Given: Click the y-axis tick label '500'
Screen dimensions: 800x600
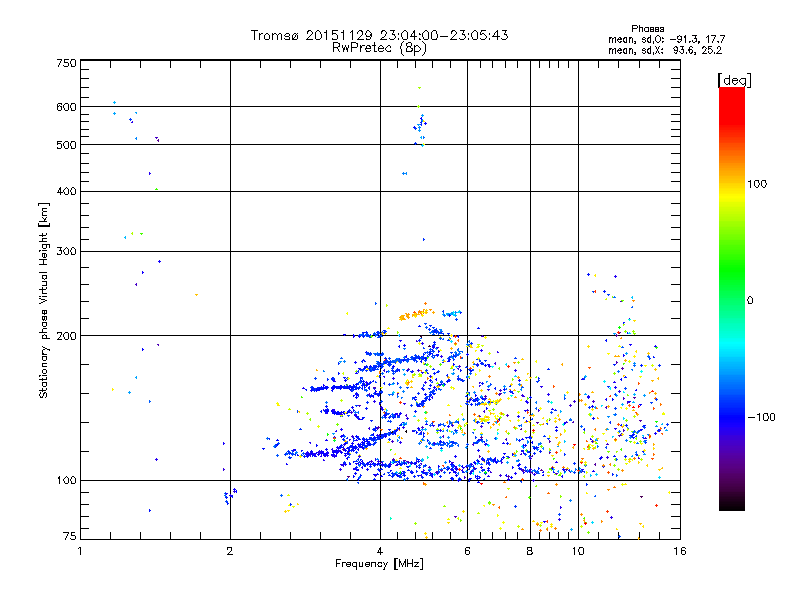Looking at the screenshot, I should pyautogui.click(x=66, y=145).
